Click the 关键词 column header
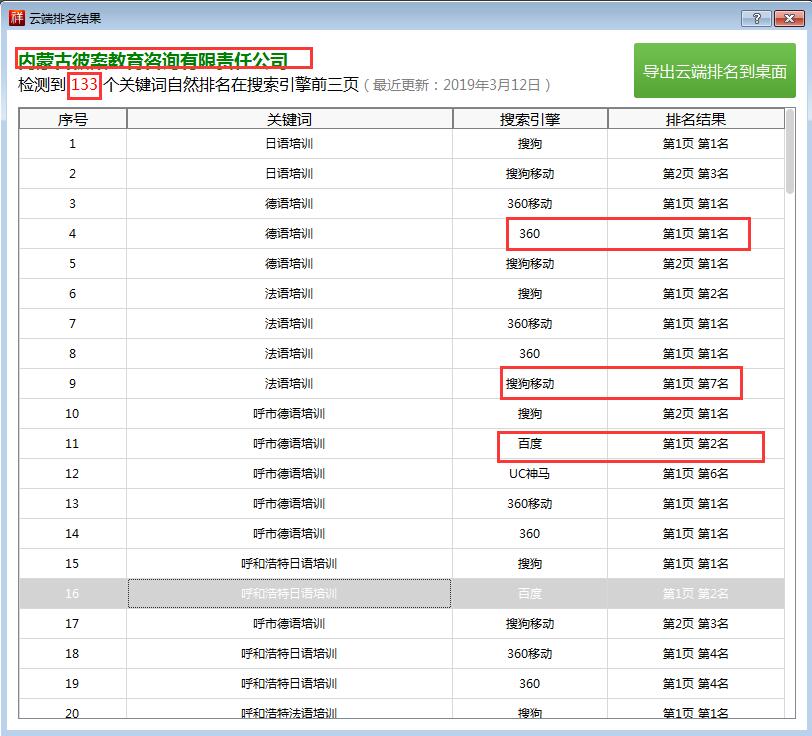The height and width of the screenshot is (736, 812). click(288, 118)
